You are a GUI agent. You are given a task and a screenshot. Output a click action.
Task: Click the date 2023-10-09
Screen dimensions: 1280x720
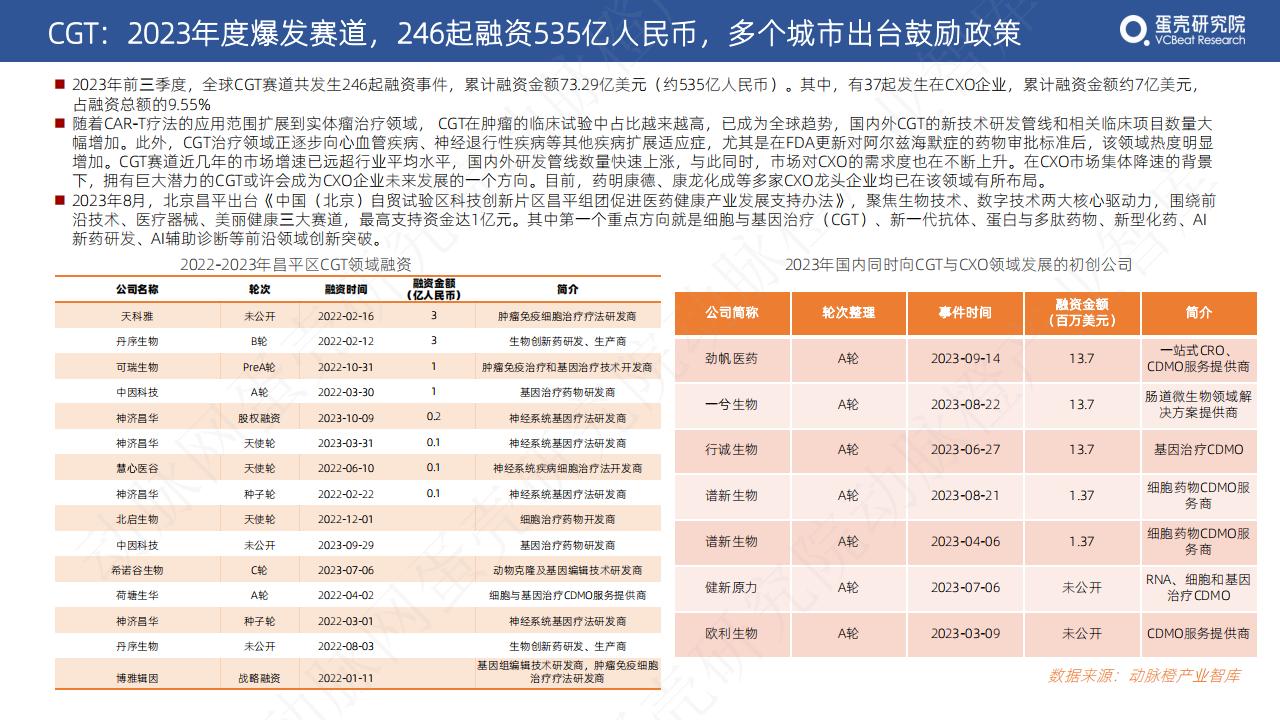(346, 417)
